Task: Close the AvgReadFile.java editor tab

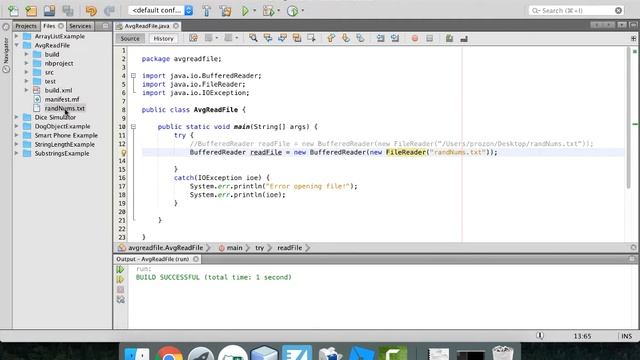Action: pos(176,26)
